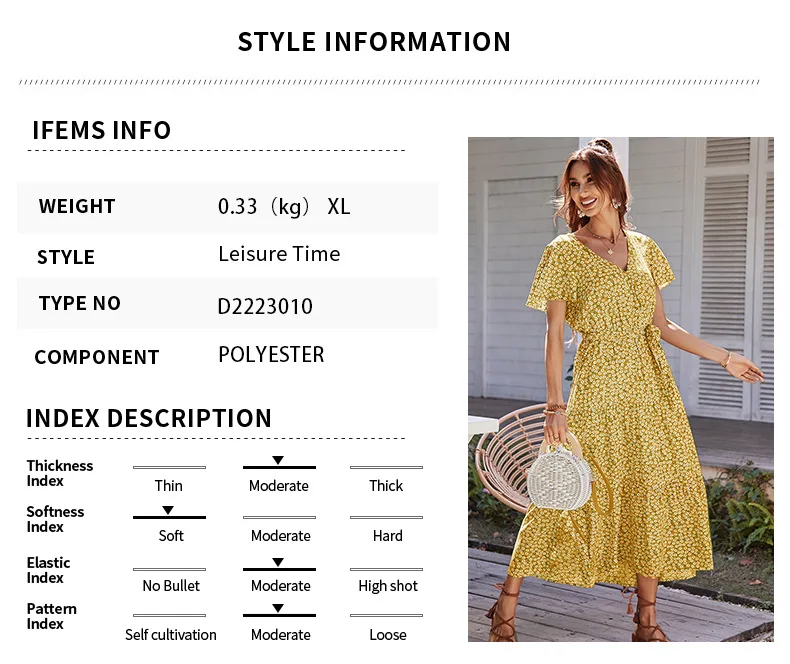The width and height of the screenshot is (790, 664).
Task: Click the triangle marker above Thickness Moderate
Action: click(x=278, y=460)
